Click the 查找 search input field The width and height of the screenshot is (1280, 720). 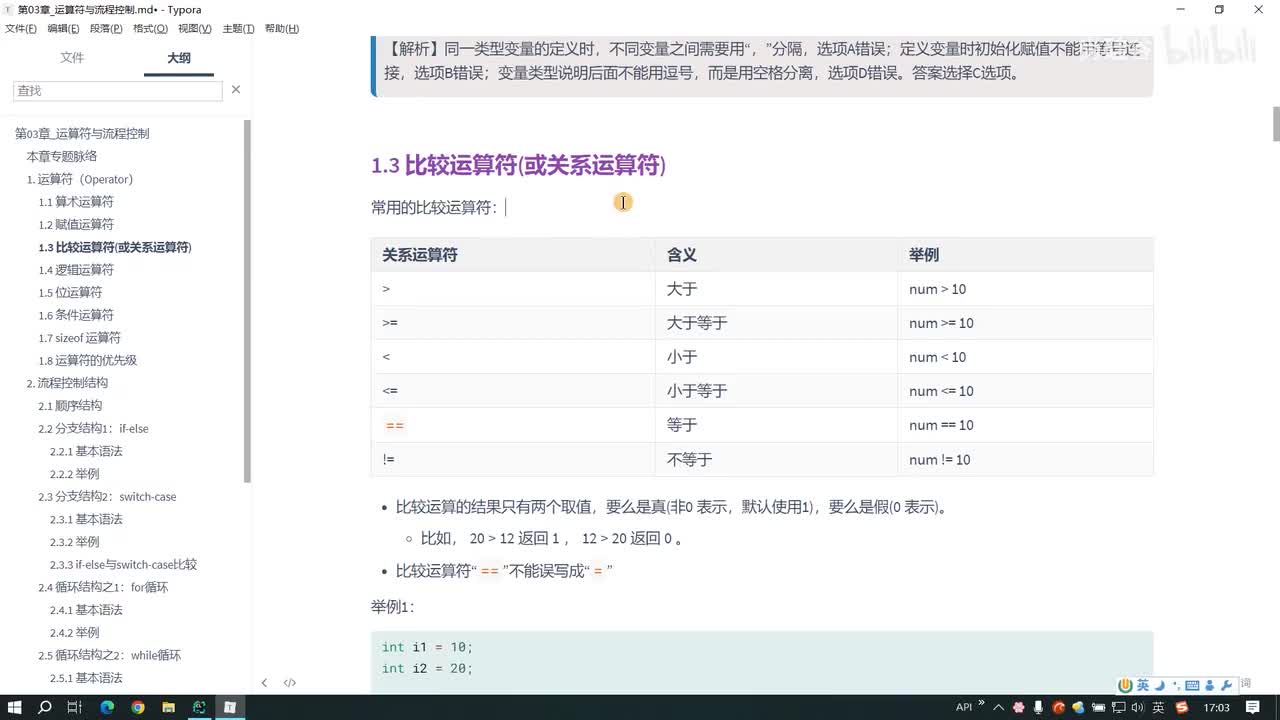click(118, 90)
